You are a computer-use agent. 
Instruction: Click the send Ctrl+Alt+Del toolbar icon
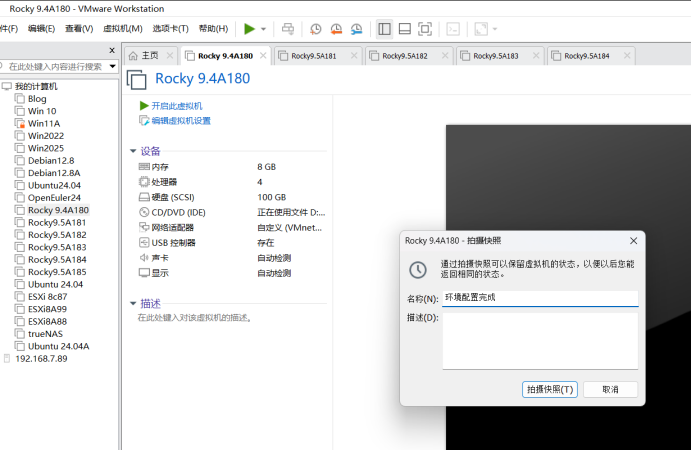point(288,29)
